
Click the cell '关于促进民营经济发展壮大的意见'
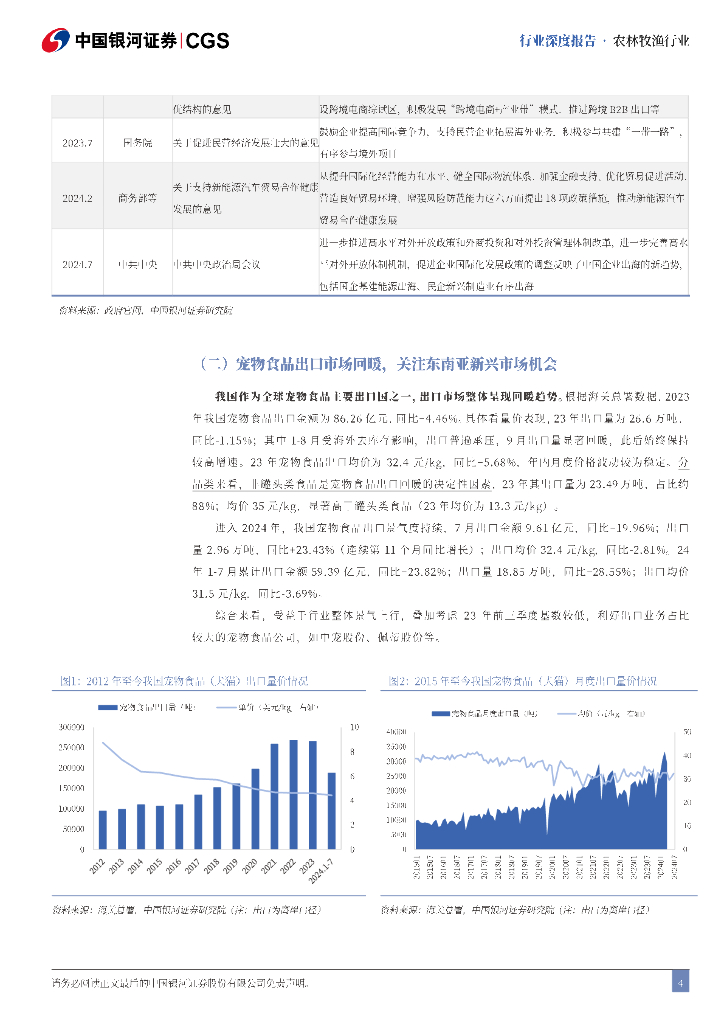coord(245,142)
